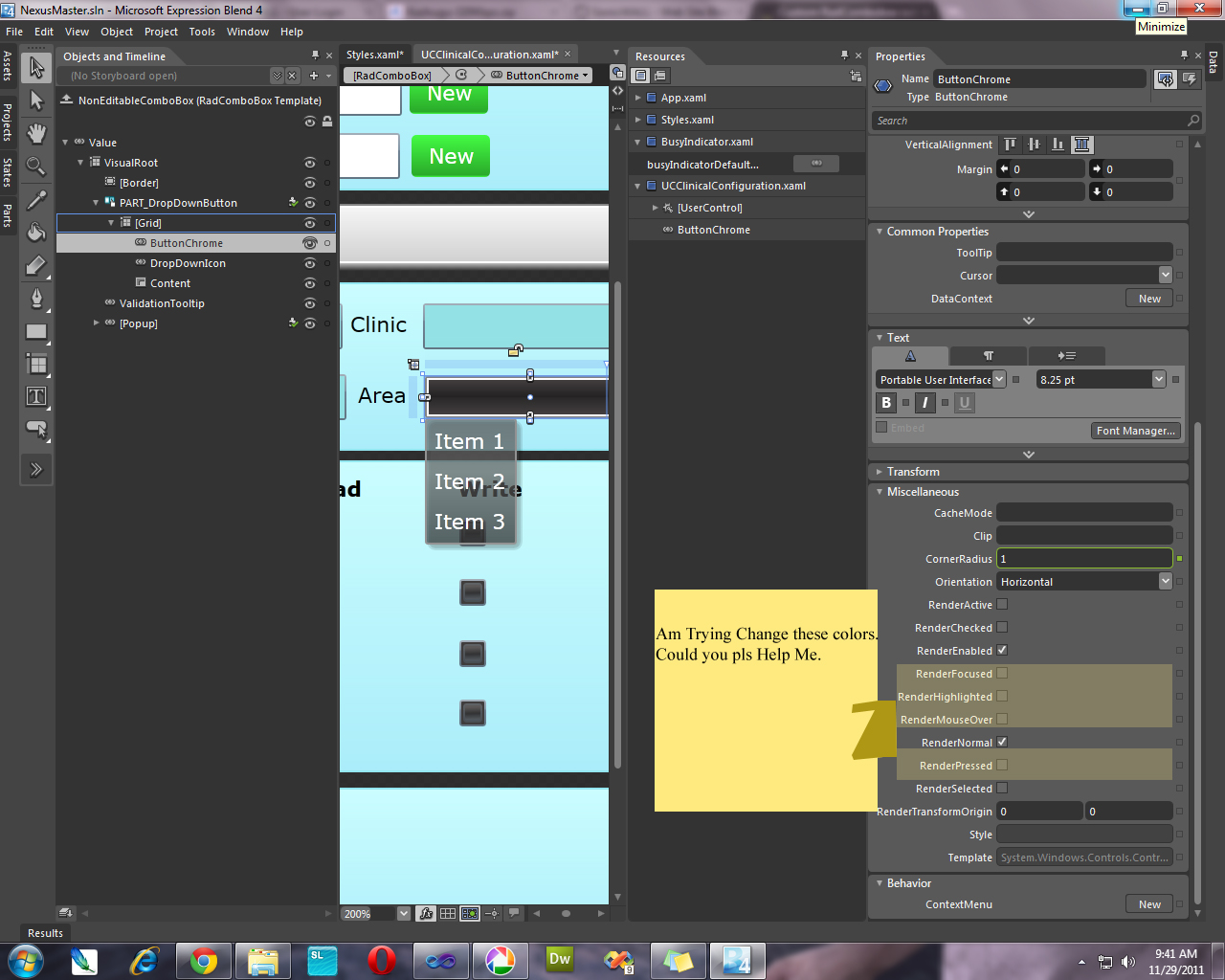Click the return scope icon beside NonEditableComboBox

(66, 100)
